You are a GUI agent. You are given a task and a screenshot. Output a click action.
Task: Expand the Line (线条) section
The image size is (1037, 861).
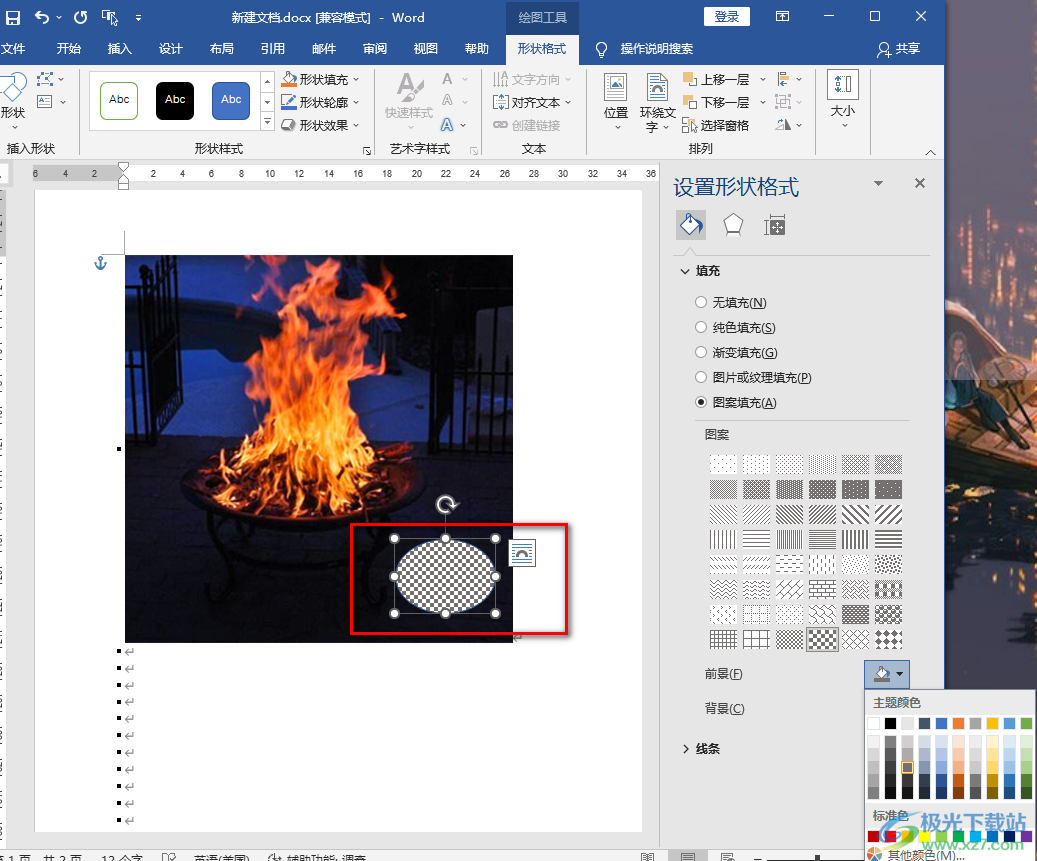[x=685, y=749]
